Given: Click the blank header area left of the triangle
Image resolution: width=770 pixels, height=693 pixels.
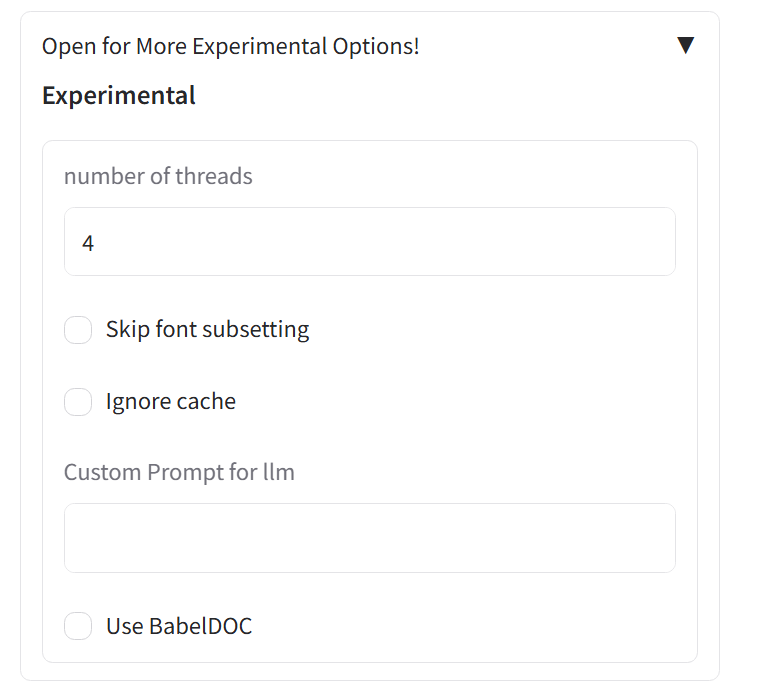Looking at the screenshot, I should click(x=550, y=46).
